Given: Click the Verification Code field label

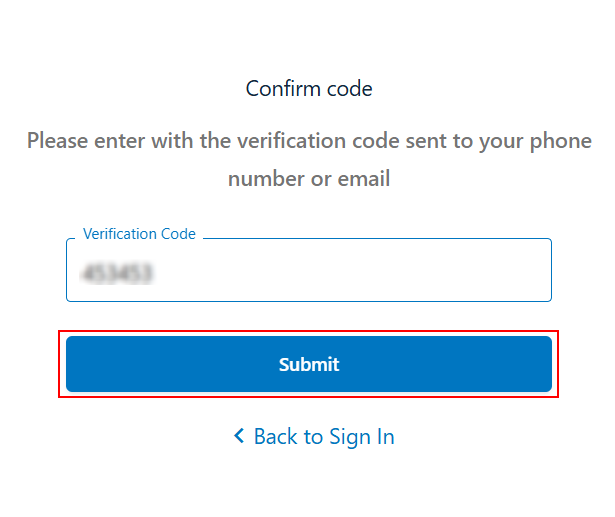Looking at the screenshot, I should [x=139, y=234].
